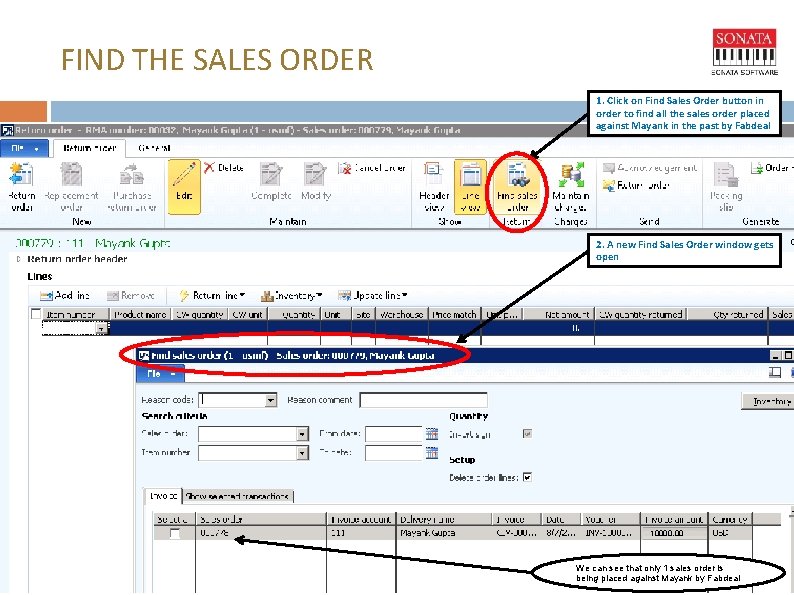
Task: Expand the Return order header section
Action: [19, 259]
